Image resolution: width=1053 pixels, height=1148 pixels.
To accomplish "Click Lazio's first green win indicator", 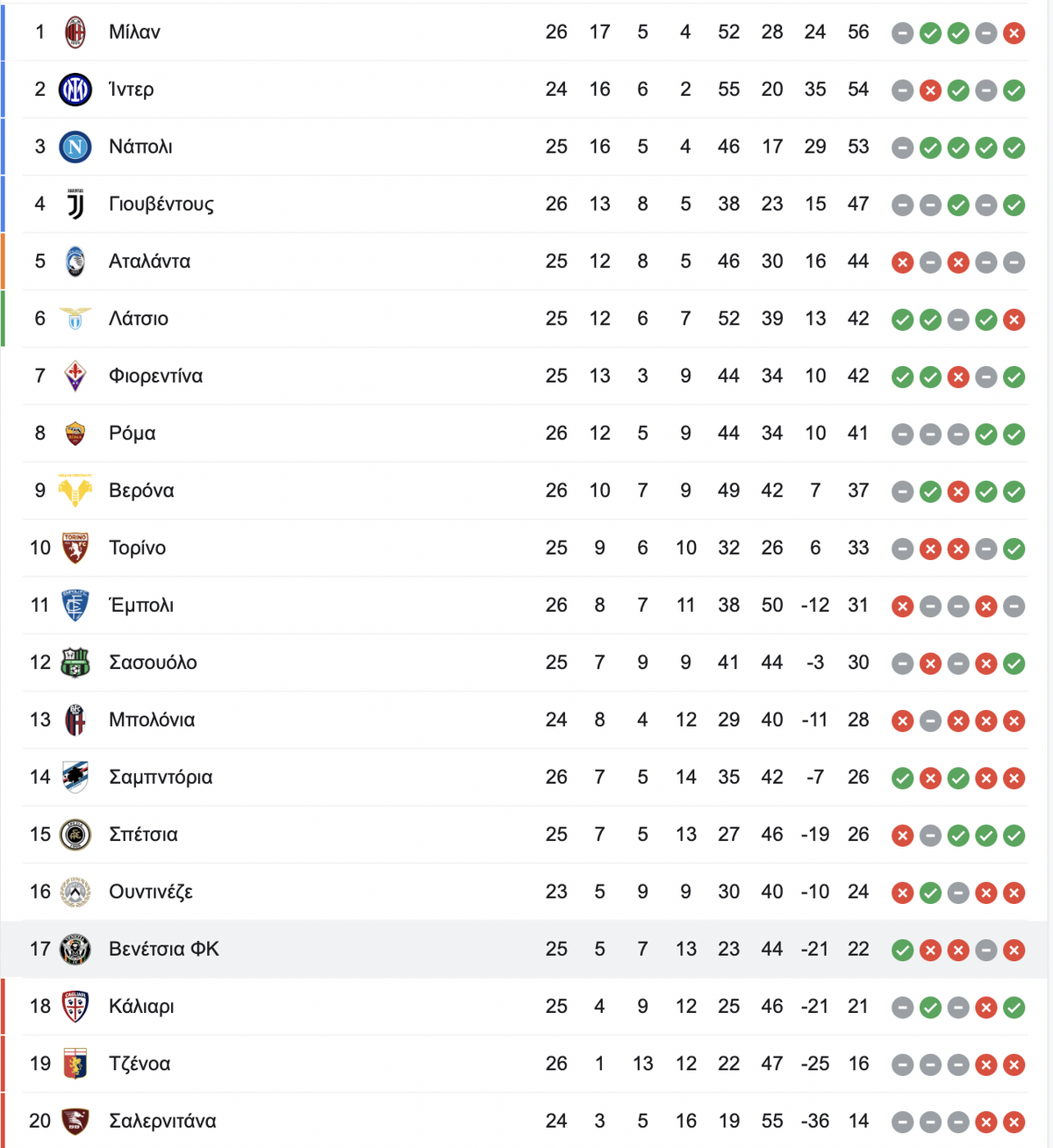I will coord(902,320).
